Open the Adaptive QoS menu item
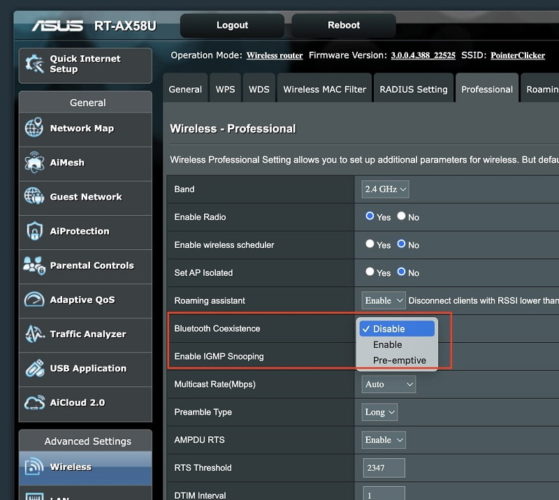 [85, 300]
